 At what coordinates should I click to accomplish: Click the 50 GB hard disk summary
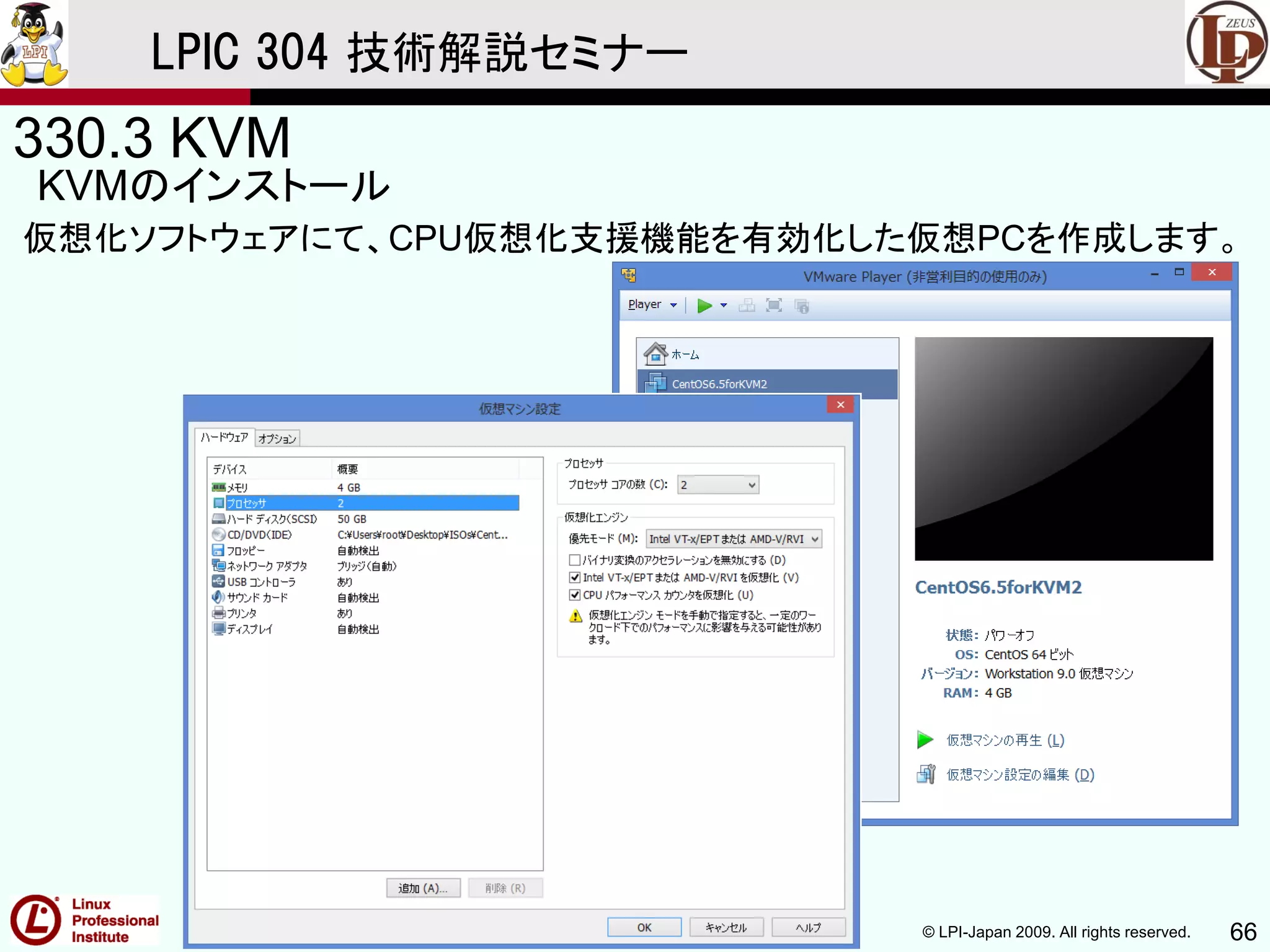click(352, 519)
